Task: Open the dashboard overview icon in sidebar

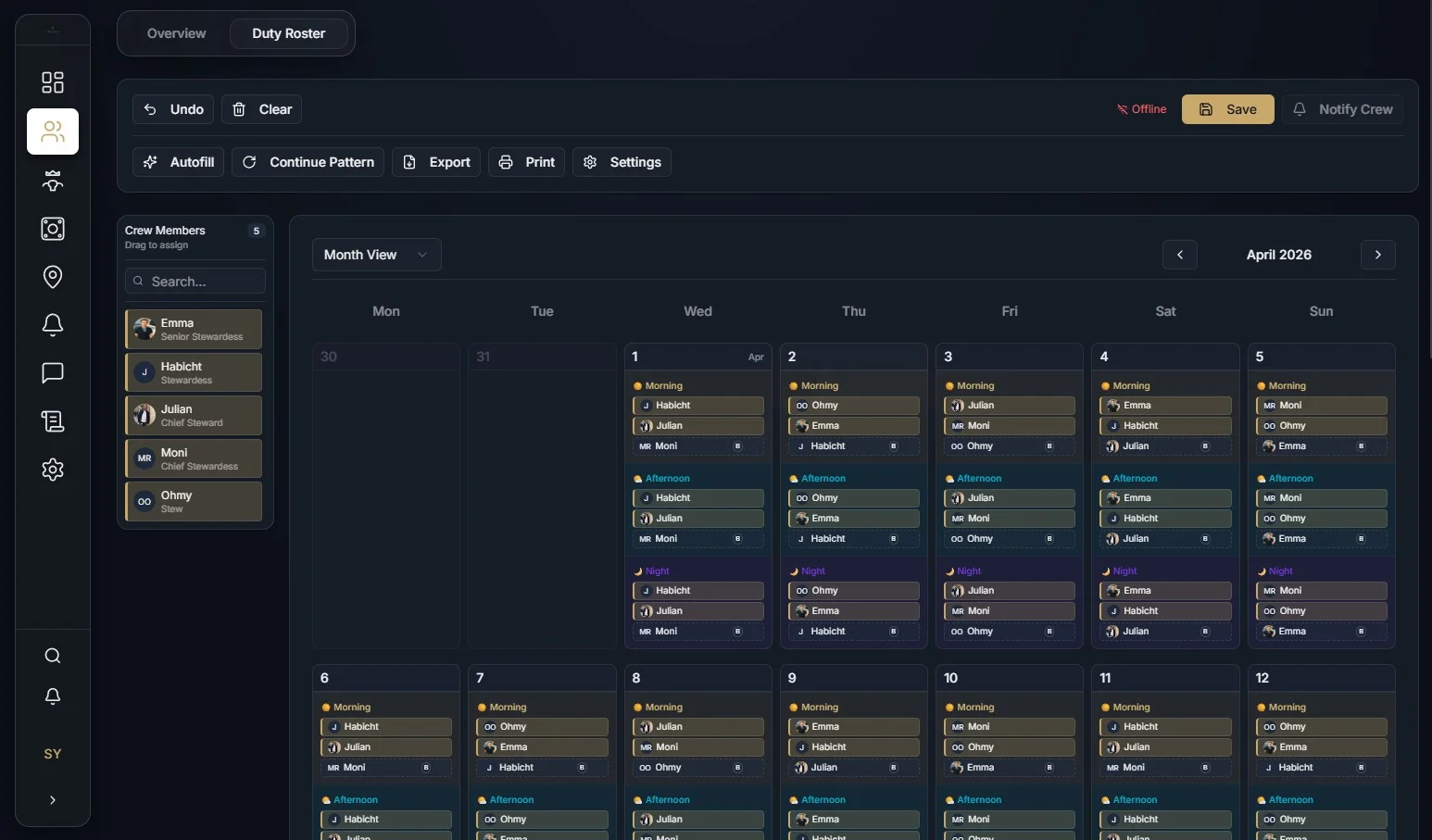Action: coord(52,82)
